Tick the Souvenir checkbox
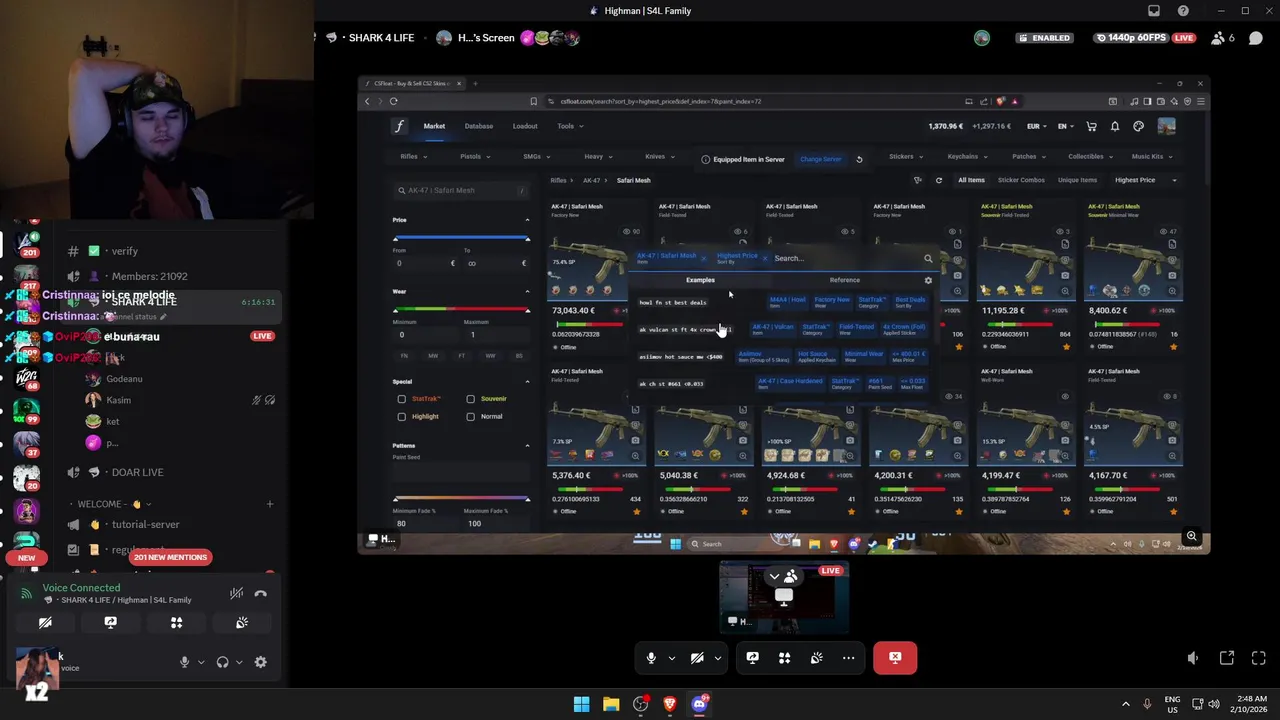This screenshot has height=720, width=1280. [x=470, y=399]
